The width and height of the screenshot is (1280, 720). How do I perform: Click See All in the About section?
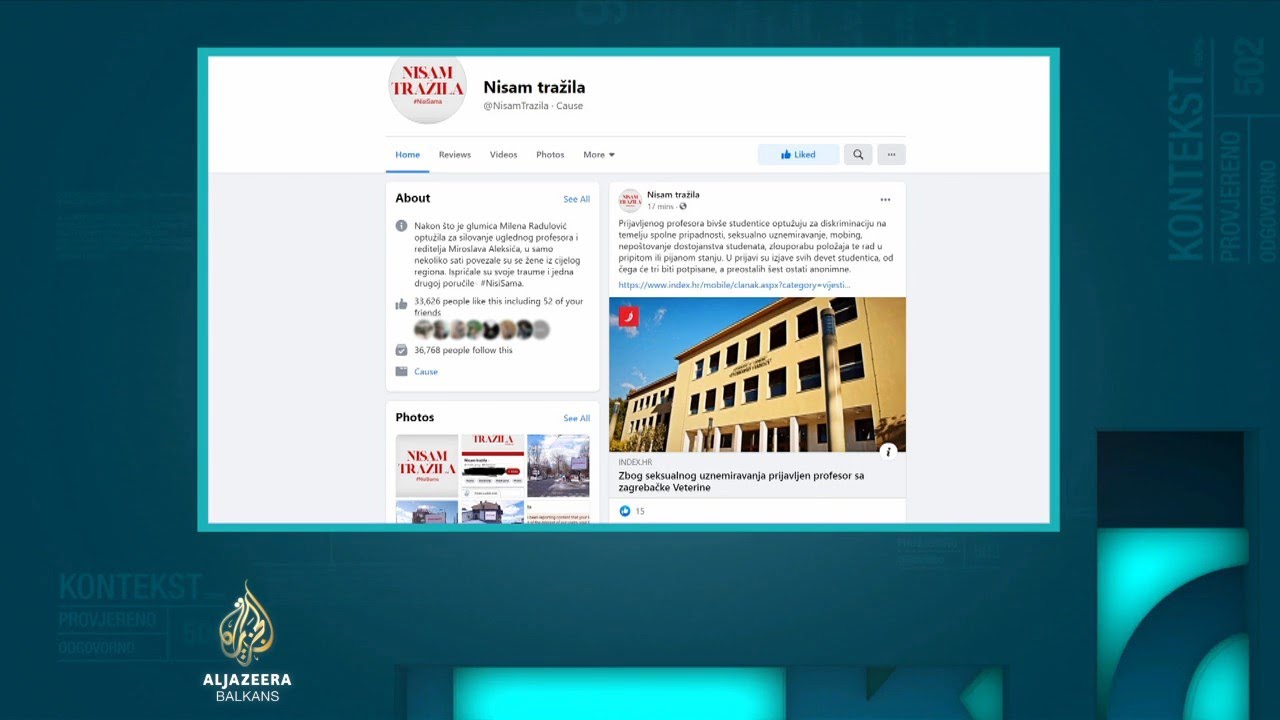[x=576, y=199]
